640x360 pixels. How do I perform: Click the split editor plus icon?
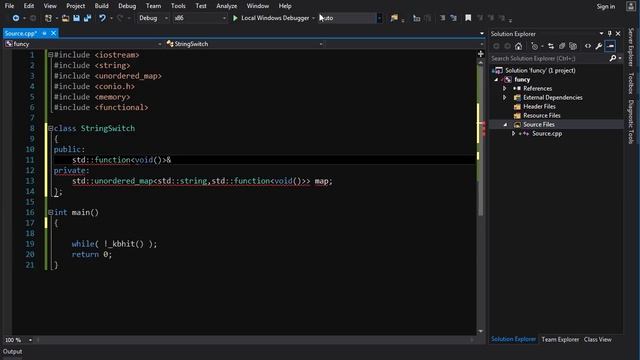coord(480,54)
